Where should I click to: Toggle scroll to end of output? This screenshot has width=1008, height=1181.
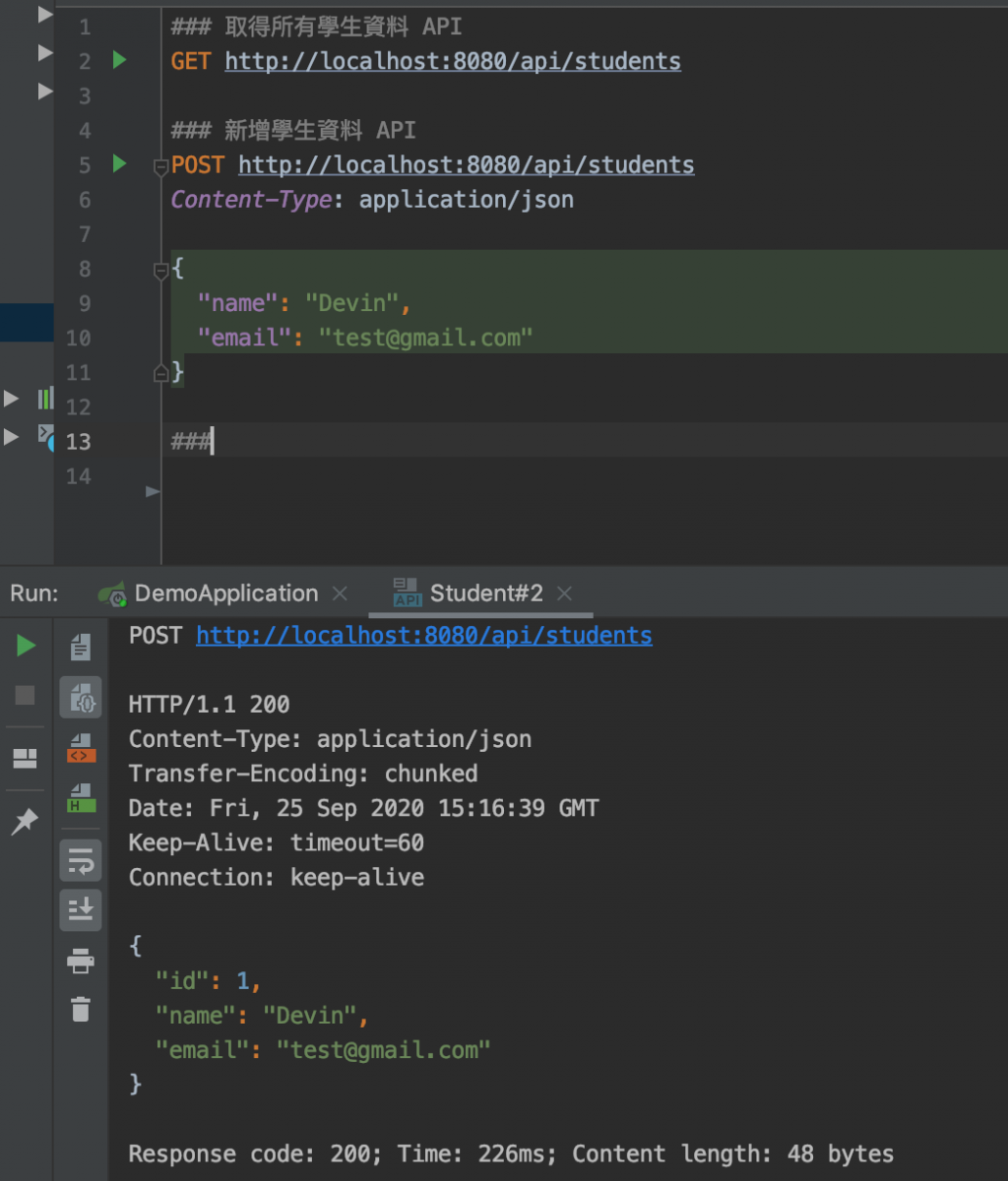[x=81, y=909]
